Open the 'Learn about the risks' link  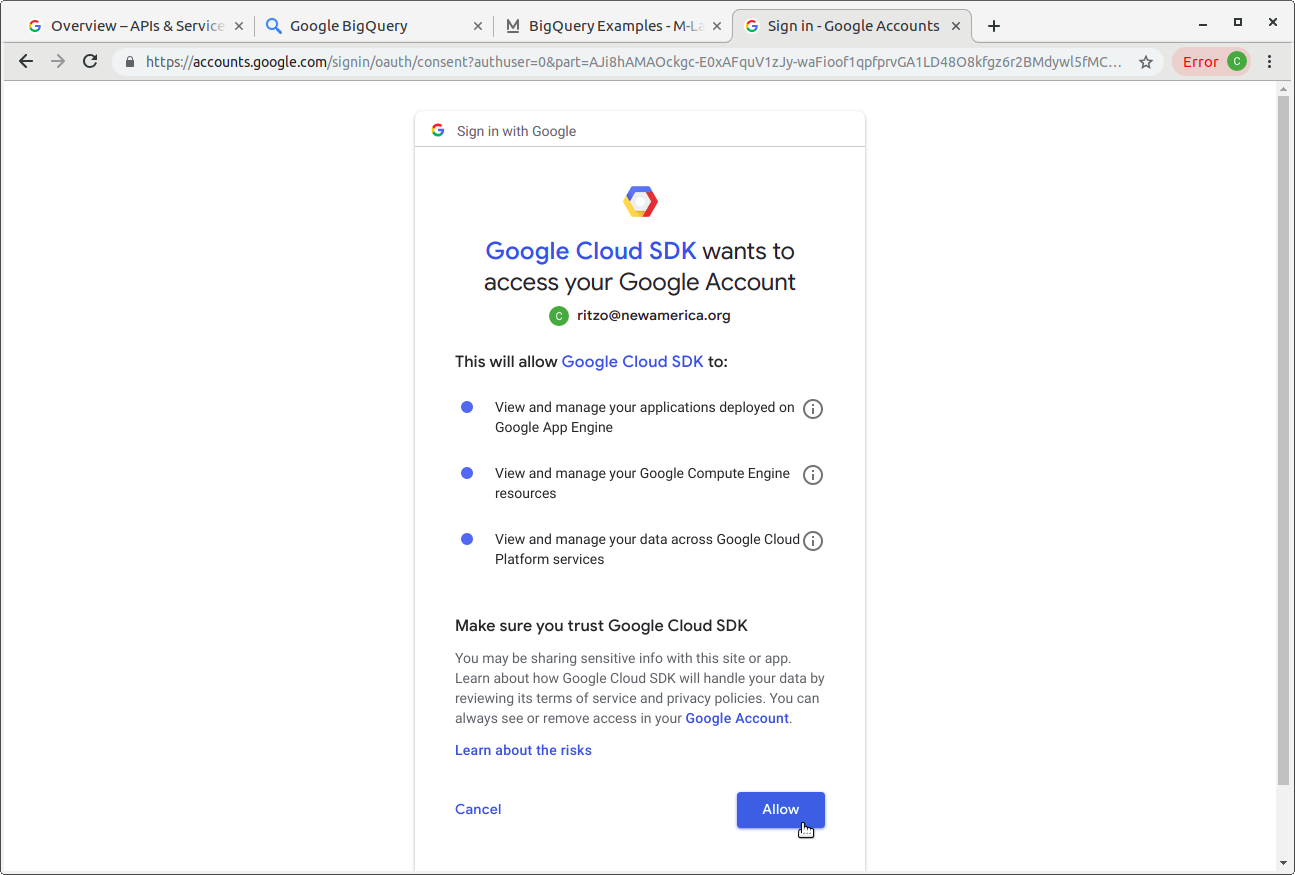pos(523,750)
